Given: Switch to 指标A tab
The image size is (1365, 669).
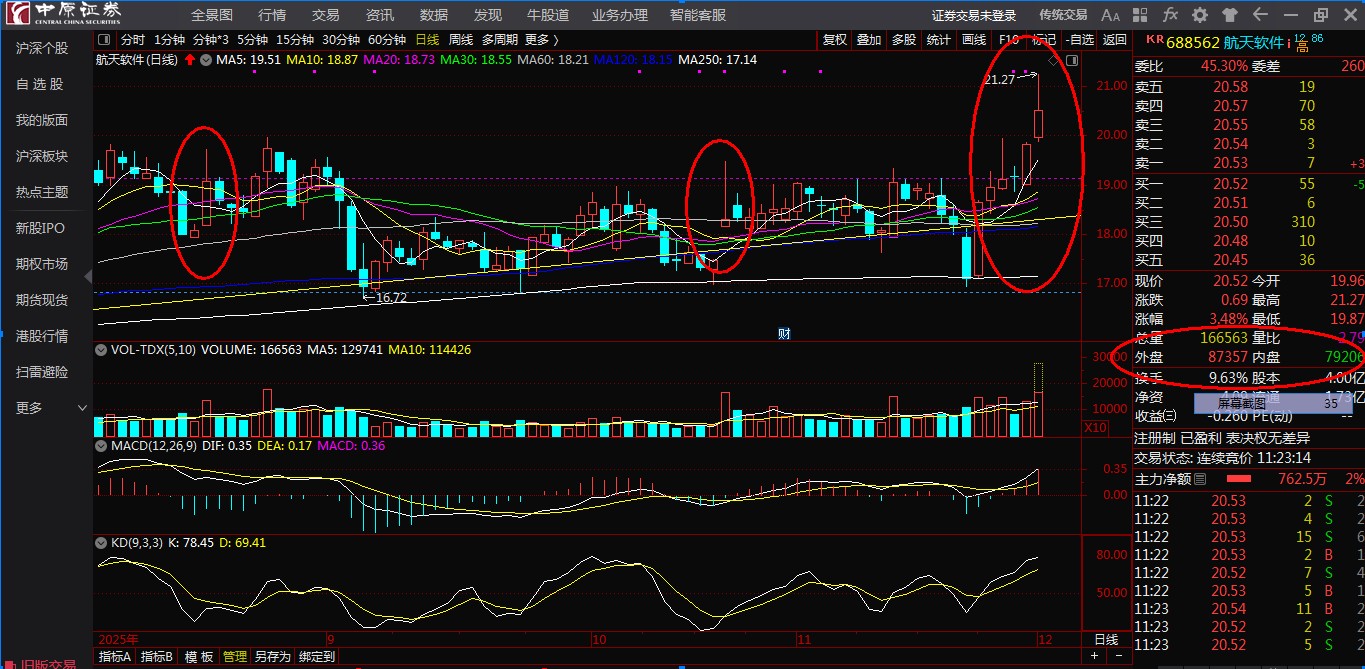Looking at the screenshot, I should [x=114, y=657].
